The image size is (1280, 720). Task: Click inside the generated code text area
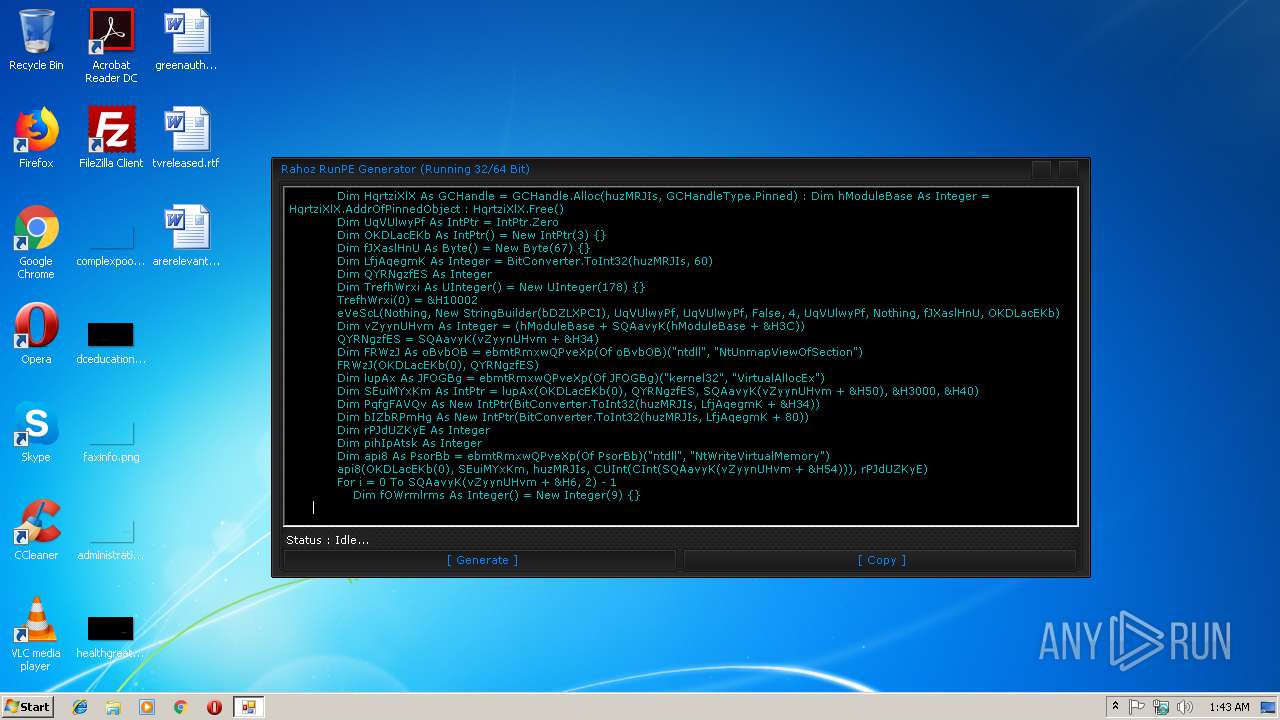click(x=680, y=356)
